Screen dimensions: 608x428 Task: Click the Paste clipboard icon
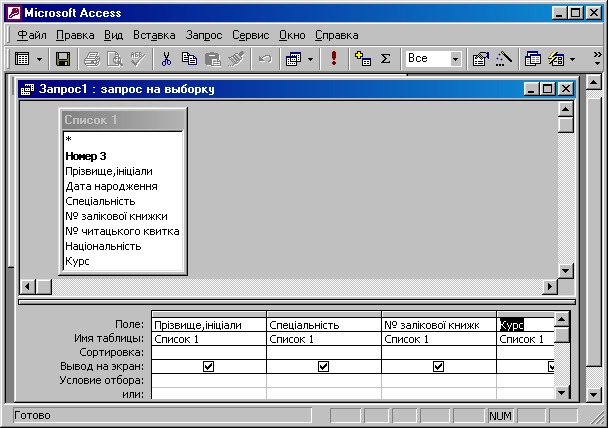(212, 59)
